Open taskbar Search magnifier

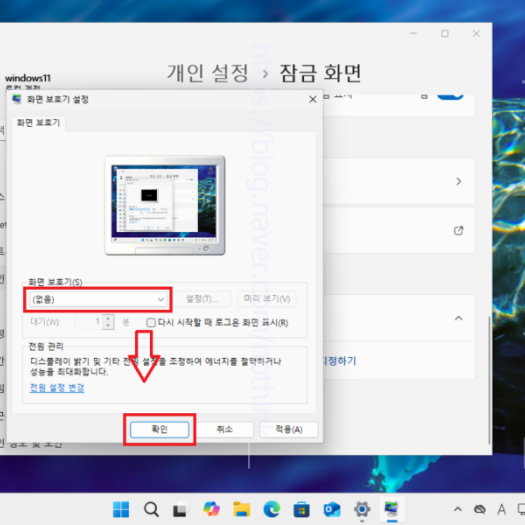point(151,509)
